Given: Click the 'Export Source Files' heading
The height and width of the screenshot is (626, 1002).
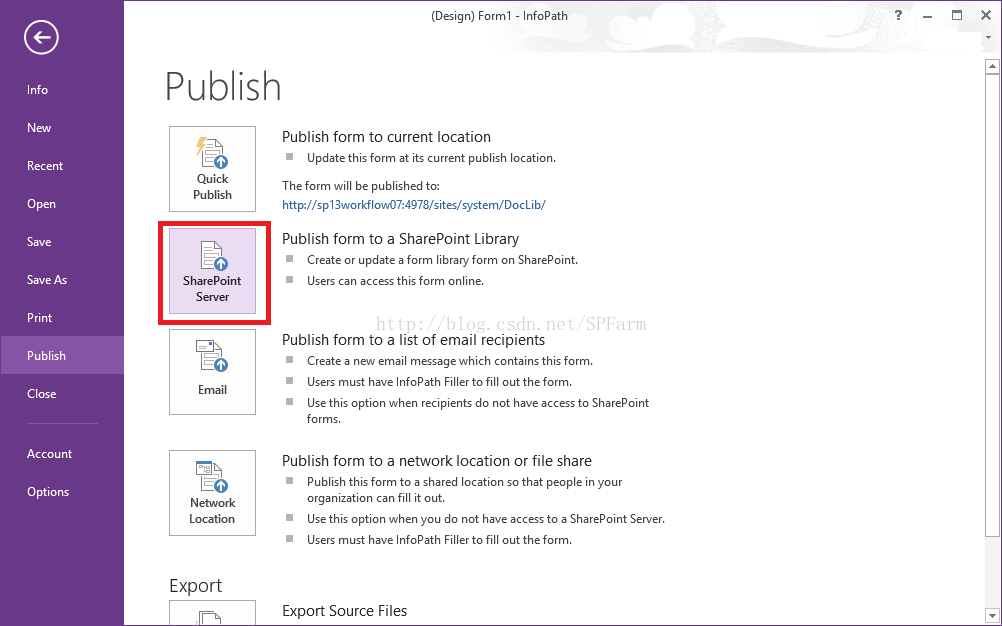Looking at the screenshot, I should point(344,611).
